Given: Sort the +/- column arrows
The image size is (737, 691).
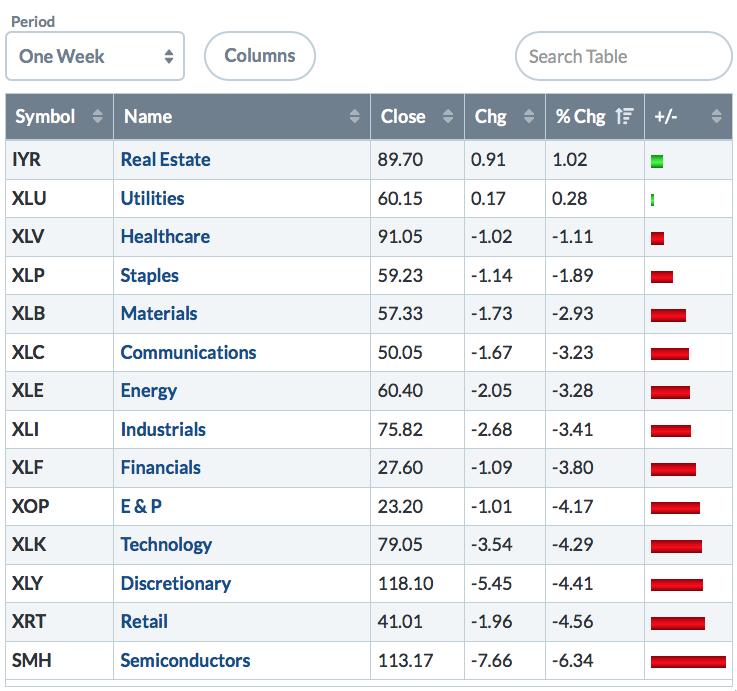Looking at the screenshot, I should [716, 117].
